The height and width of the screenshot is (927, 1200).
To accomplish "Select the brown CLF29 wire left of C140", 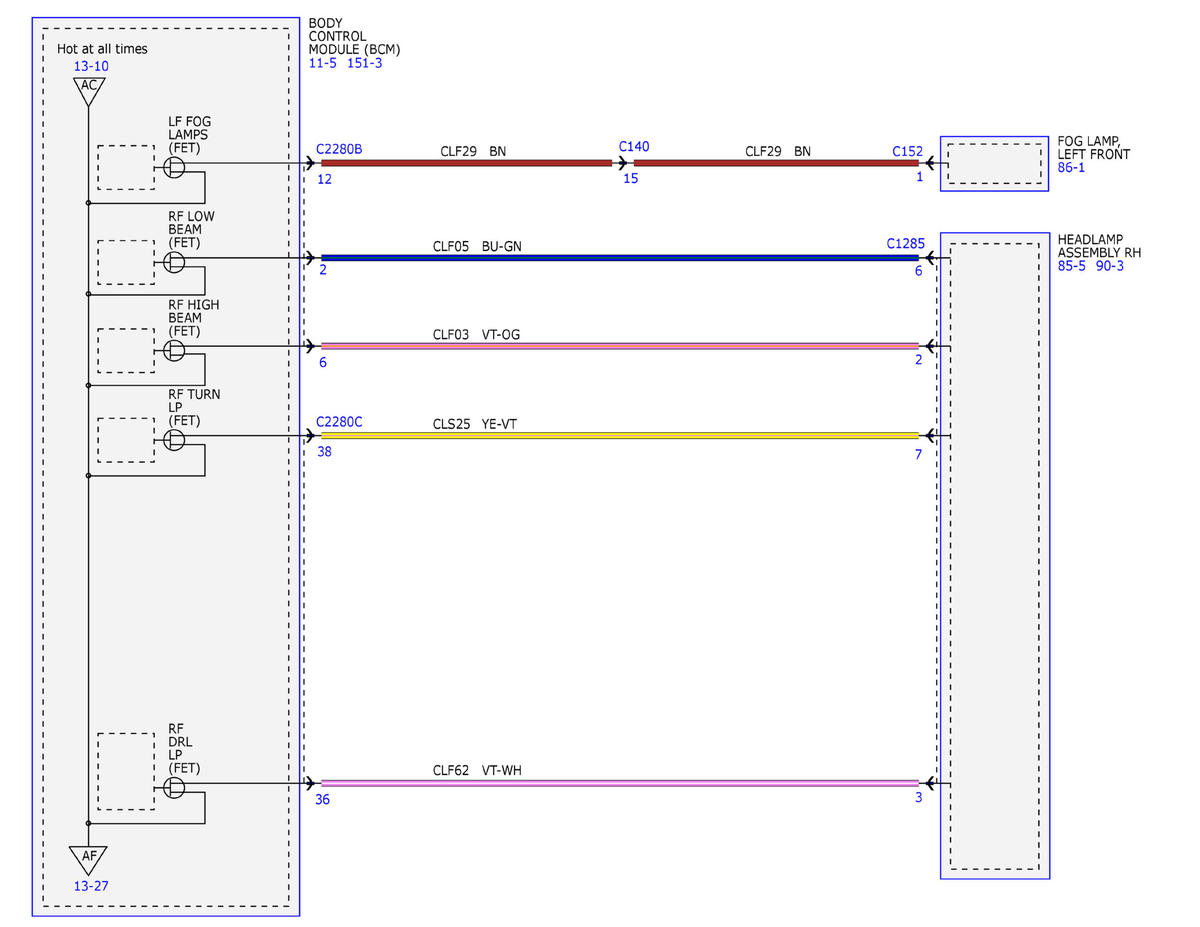I will tap(466, 163).
